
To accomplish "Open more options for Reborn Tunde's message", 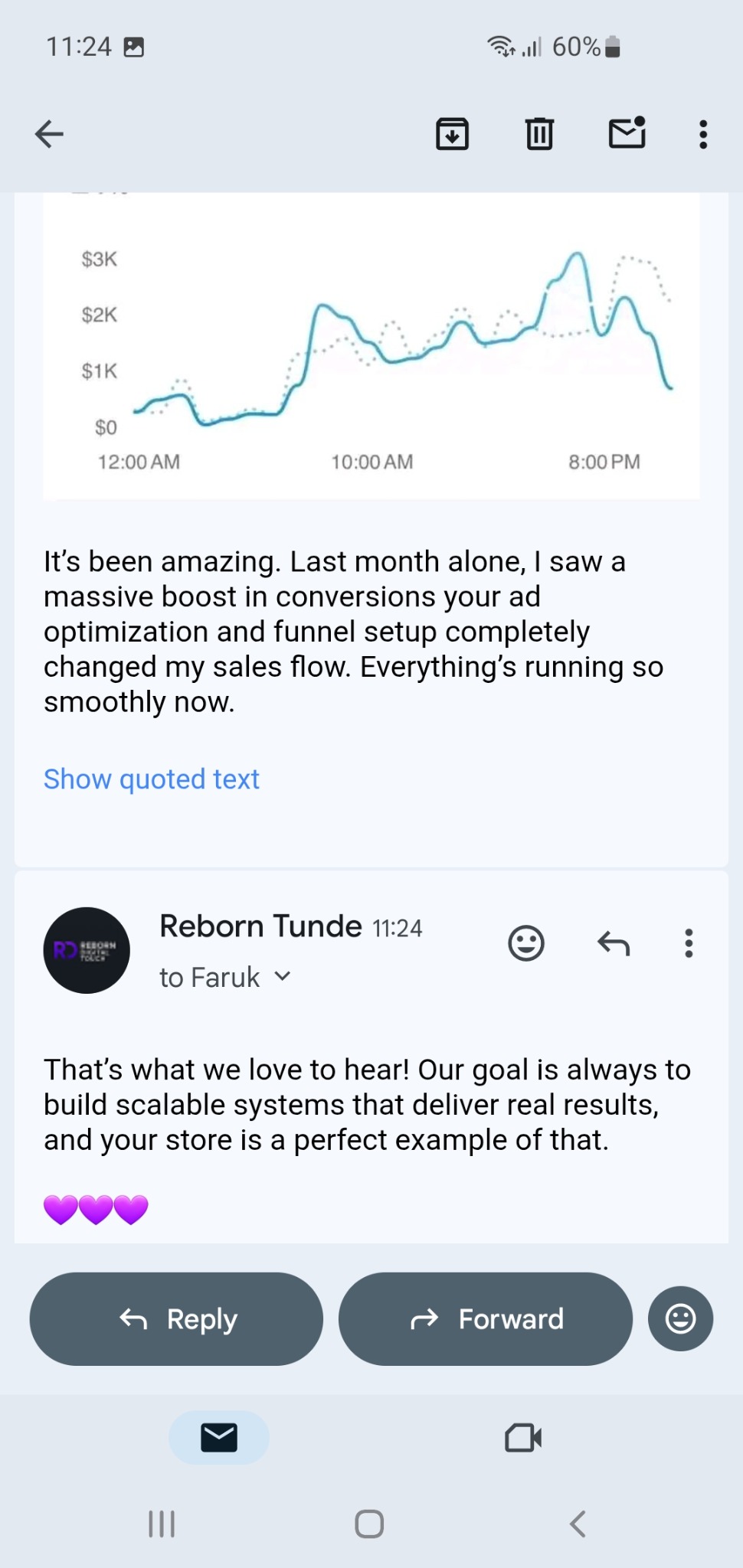I will [689, 943].
